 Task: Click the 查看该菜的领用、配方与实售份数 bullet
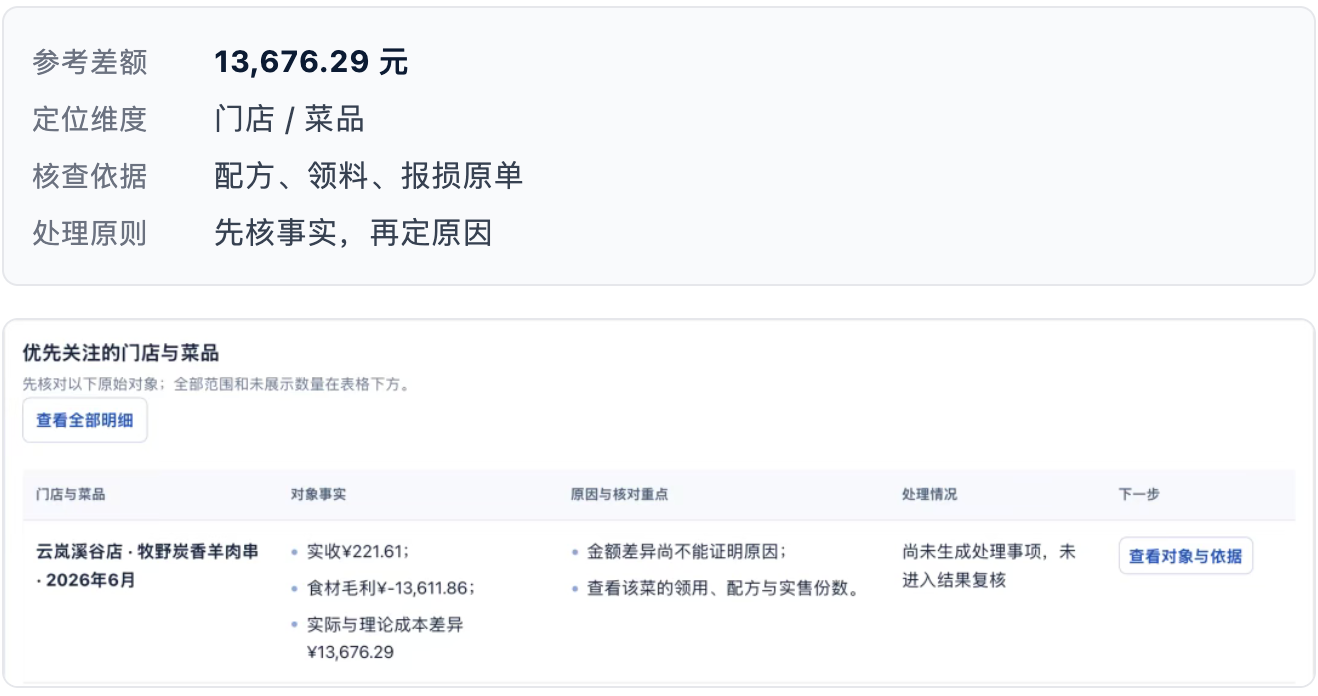[723, 588]
